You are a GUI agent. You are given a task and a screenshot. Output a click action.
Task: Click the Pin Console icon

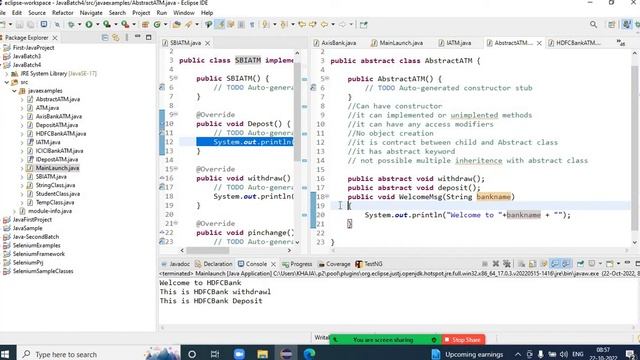(x=580, y=264)
